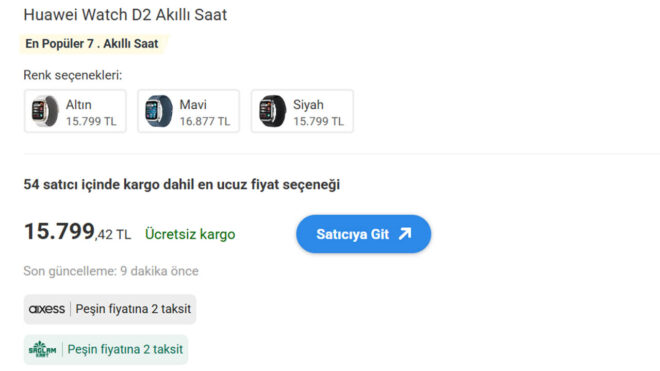Select the Altın watch thumbnail image

pos(45,111)
